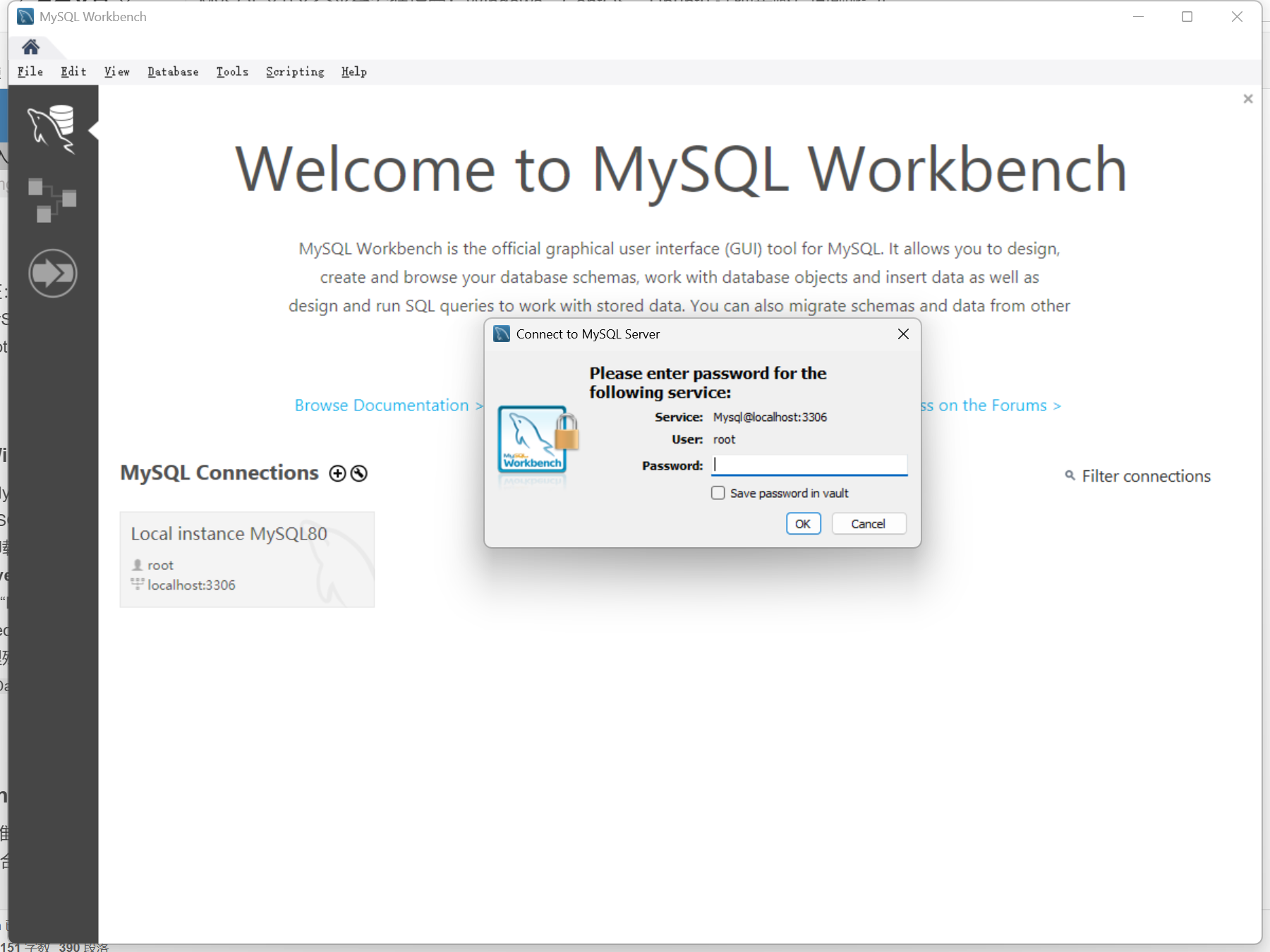
Task: Select the Local instance MySQL80 connection tile
Action: coord(247,559)
